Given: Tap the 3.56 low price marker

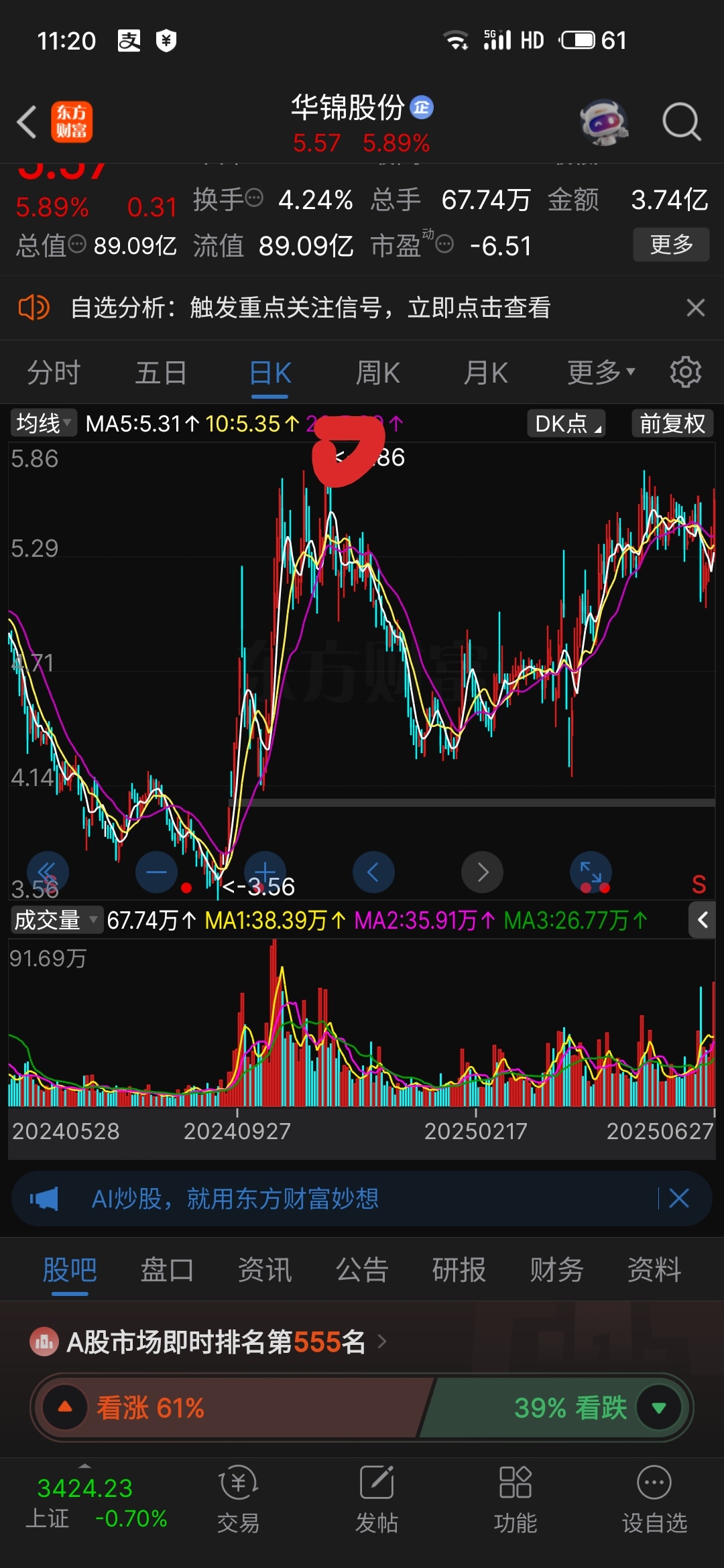Looking at the screenshot, I should point(259,887).
